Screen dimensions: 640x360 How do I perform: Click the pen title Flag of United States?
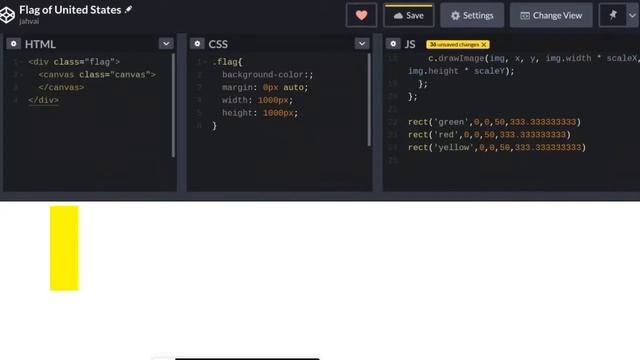70,9
